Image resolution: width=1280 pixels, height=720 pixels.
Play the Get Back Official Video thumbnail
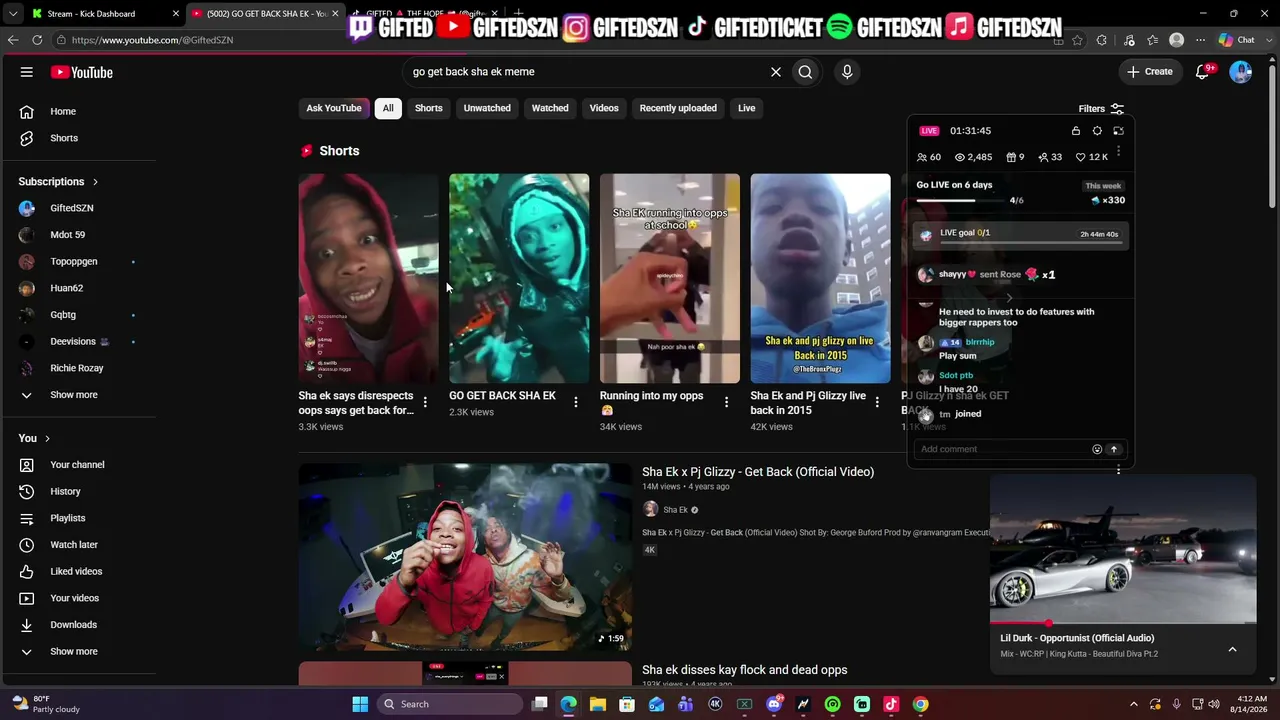click(x=465, y=557)
